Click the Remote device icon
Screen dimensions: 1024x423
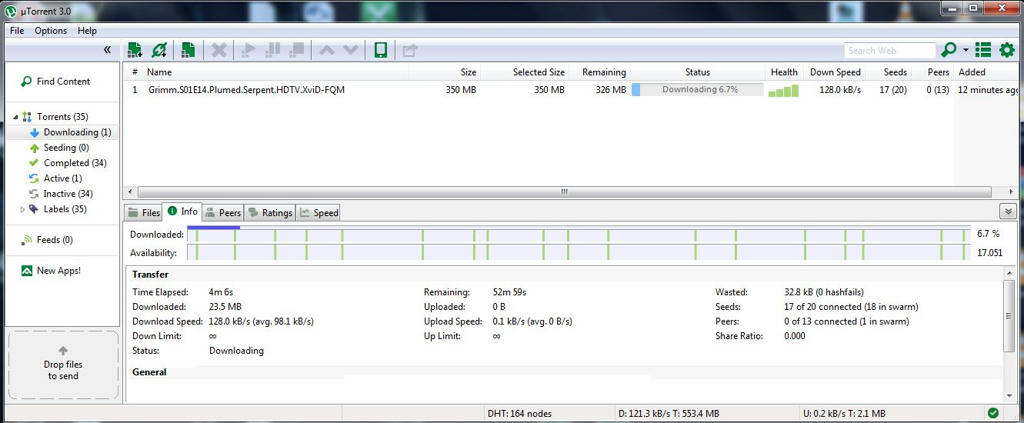click(x=381, y=50)
